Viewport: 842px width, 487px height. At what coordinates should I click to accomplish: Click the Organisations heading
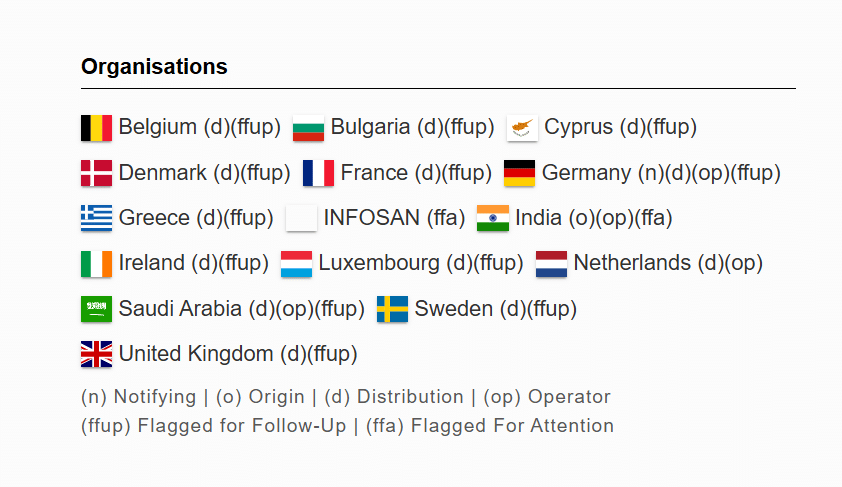[154, 67]
